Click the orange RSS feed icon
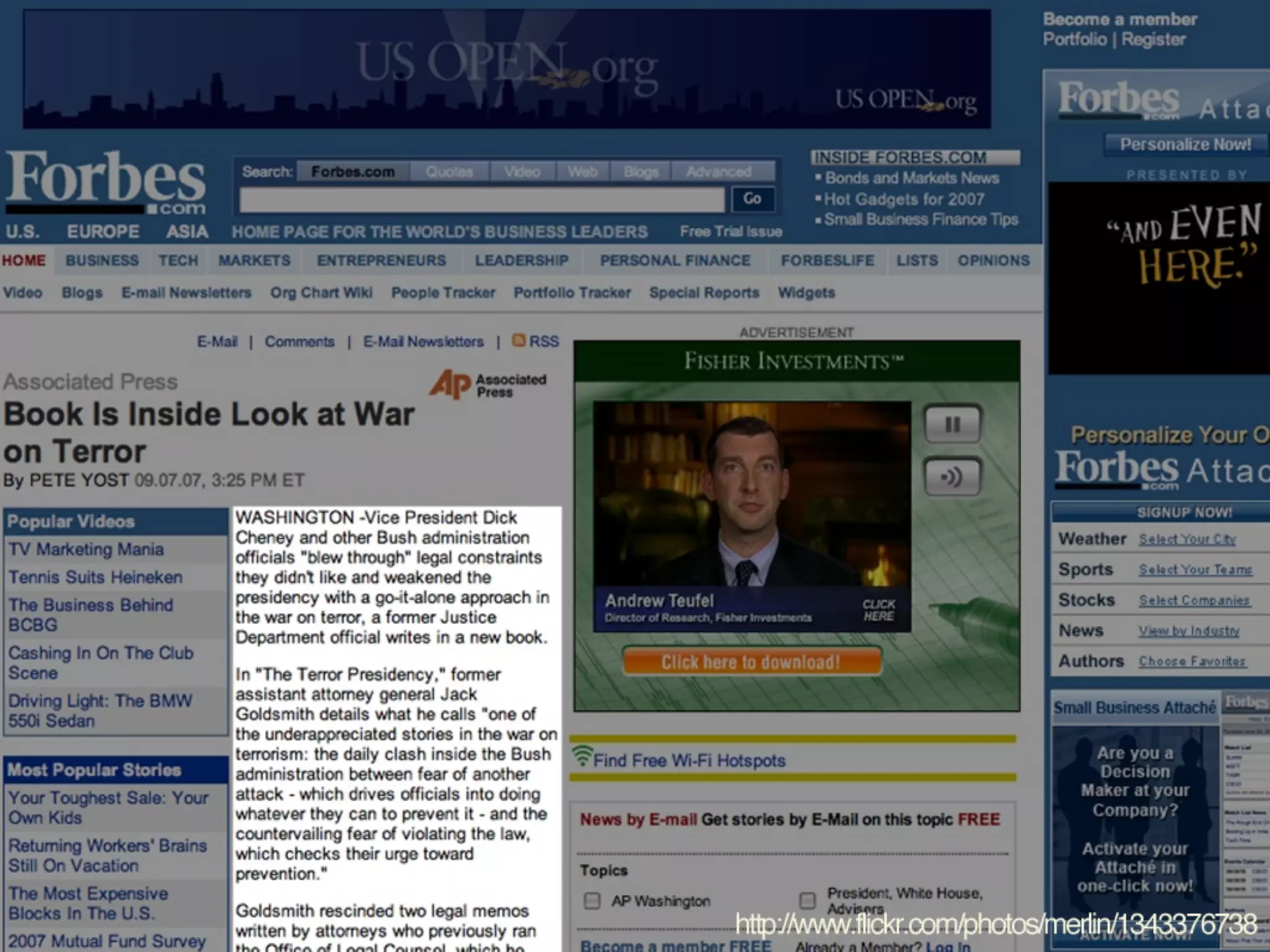Screen dimensions: 1270x952 pos(518,340)
